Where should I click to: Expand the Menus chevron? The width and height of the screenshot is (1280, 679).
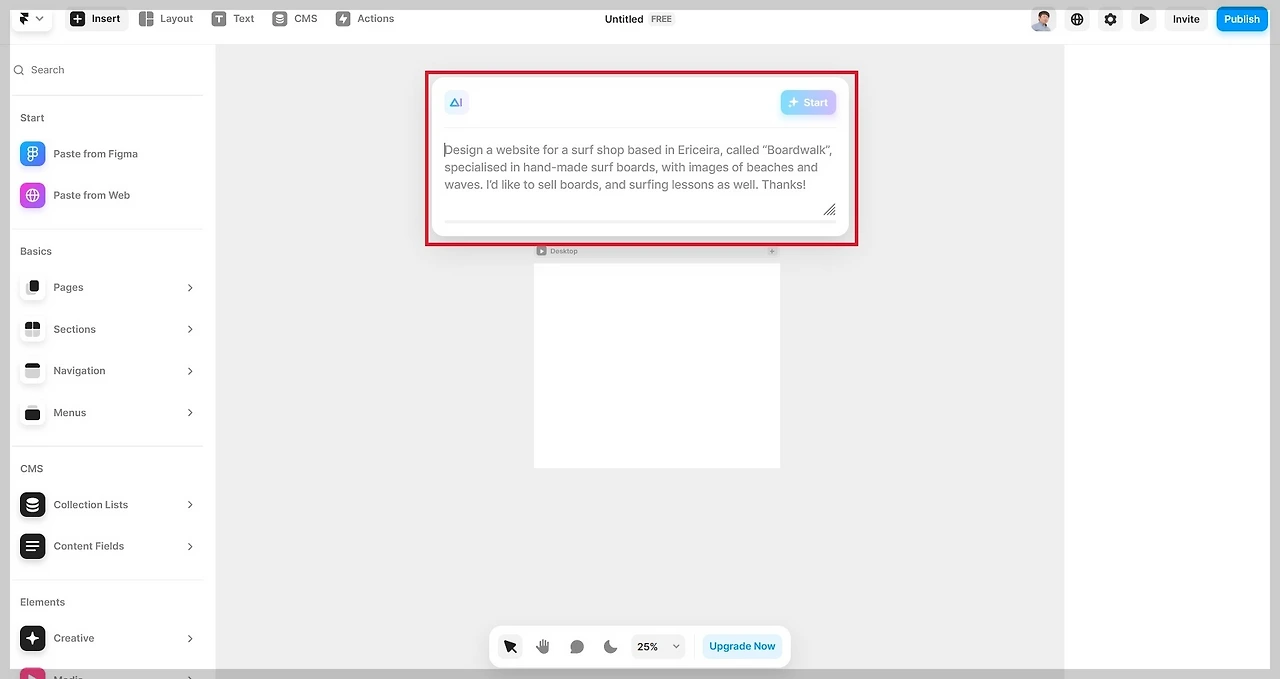click(x=190, y=413)
